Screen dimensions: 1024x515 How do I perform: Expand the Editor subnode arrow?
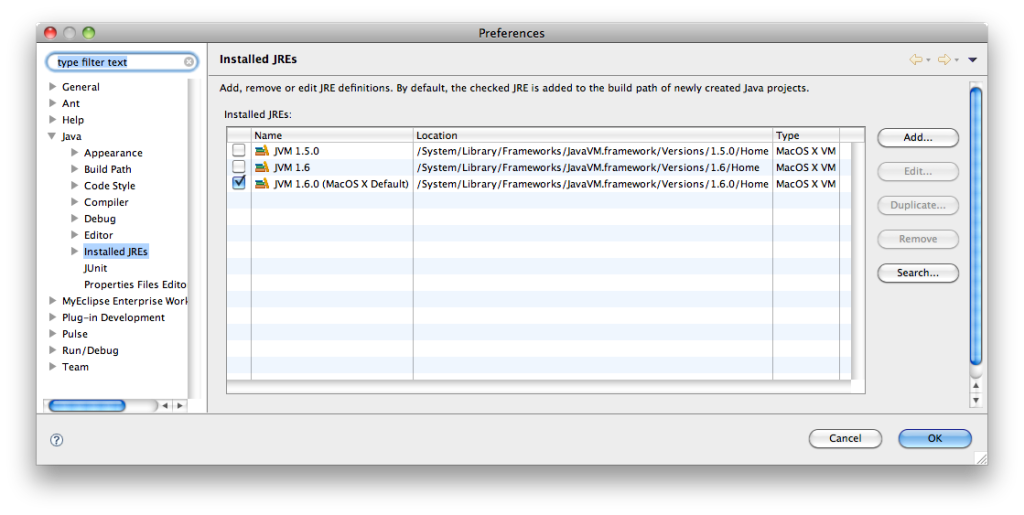(x=74, y=234)
